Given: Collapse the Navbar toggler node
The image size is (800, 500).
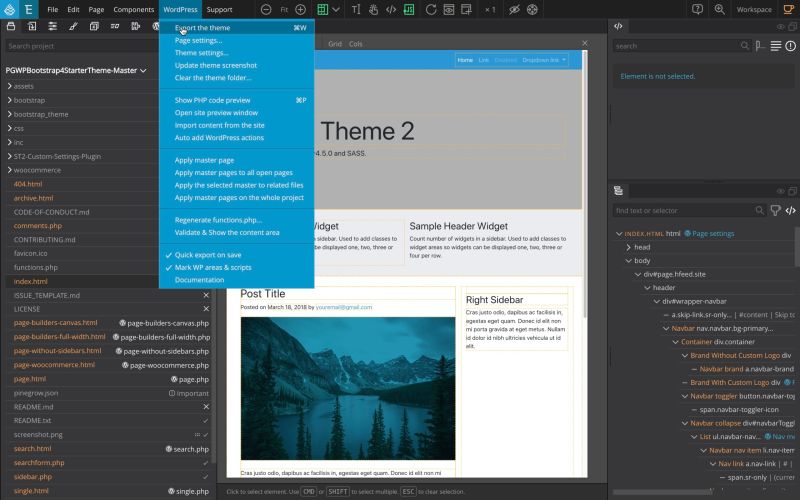Looking at the screenshot, I should tap(685, 396).
